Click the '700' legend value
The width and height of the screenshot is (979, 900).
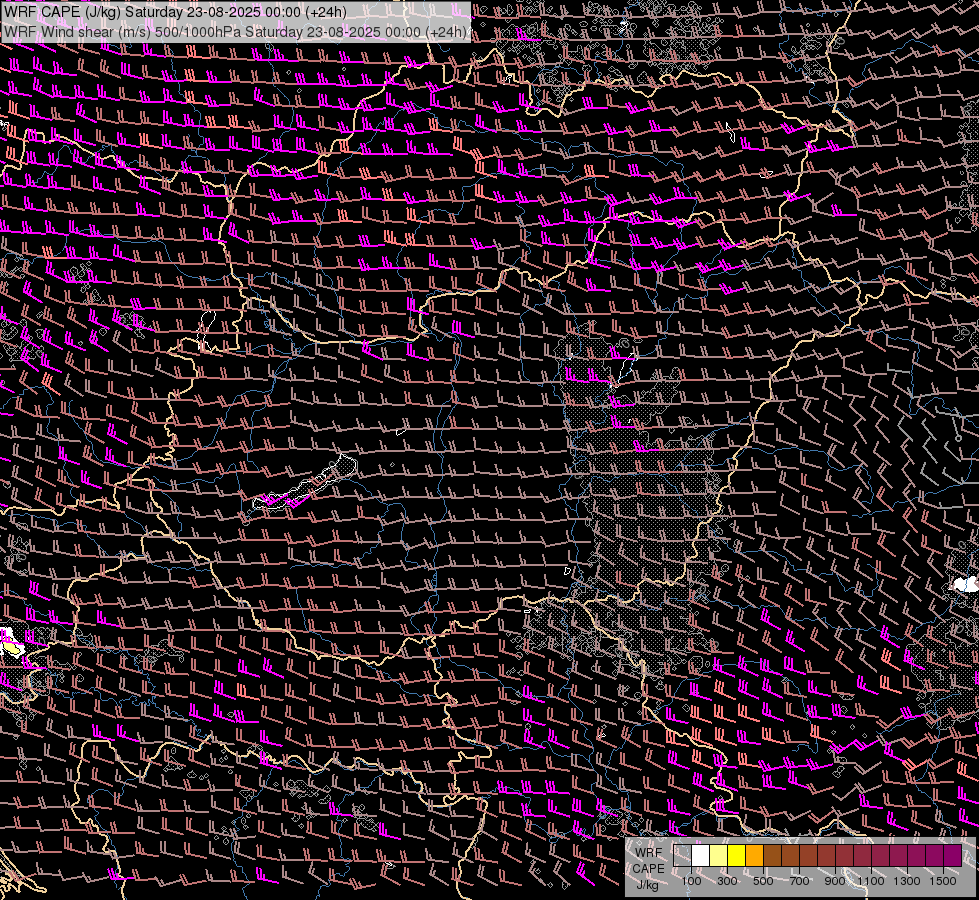tap(800, 881)
